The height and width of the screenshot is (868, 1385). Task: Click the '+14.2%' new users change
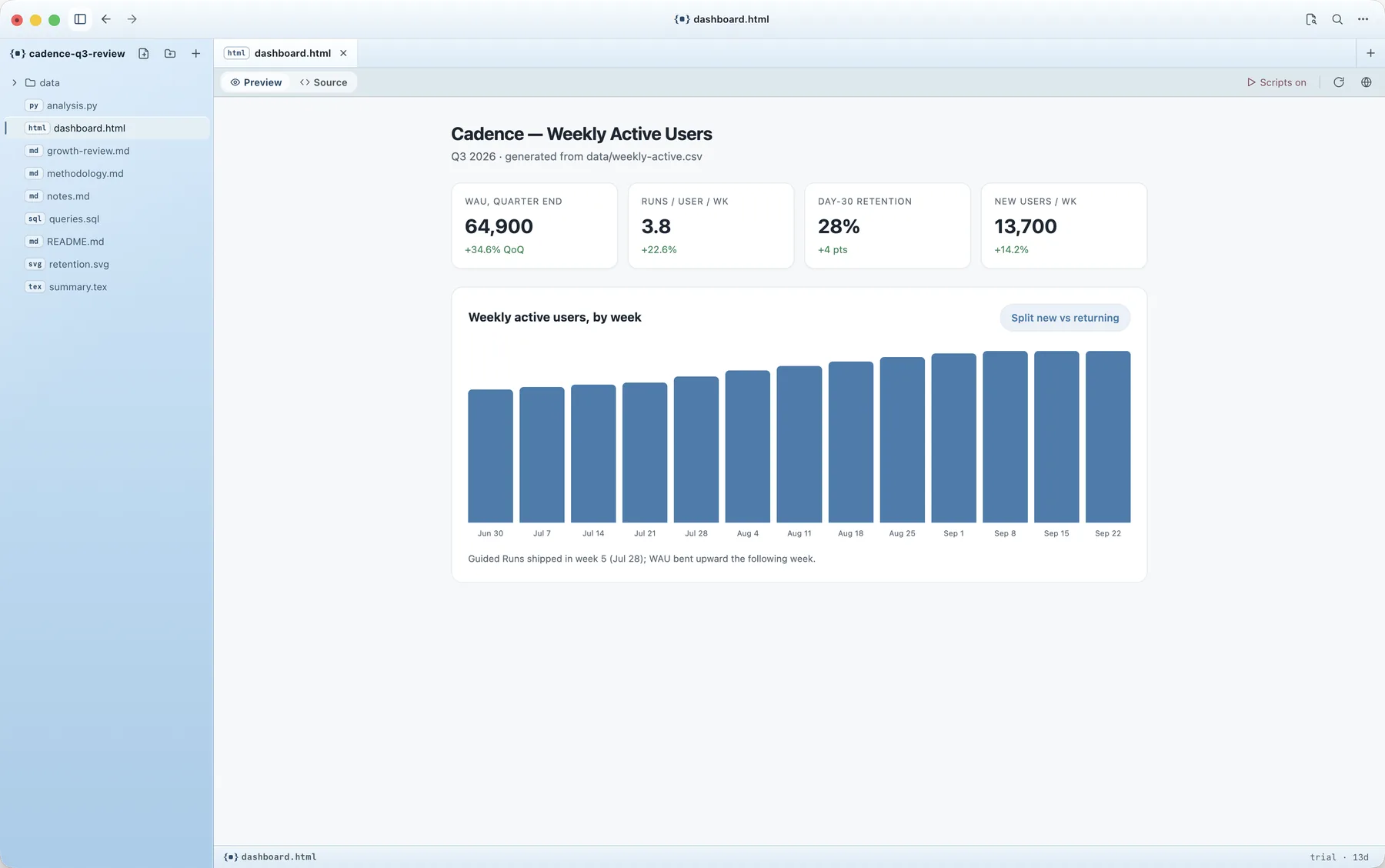tap(1011, 250)
